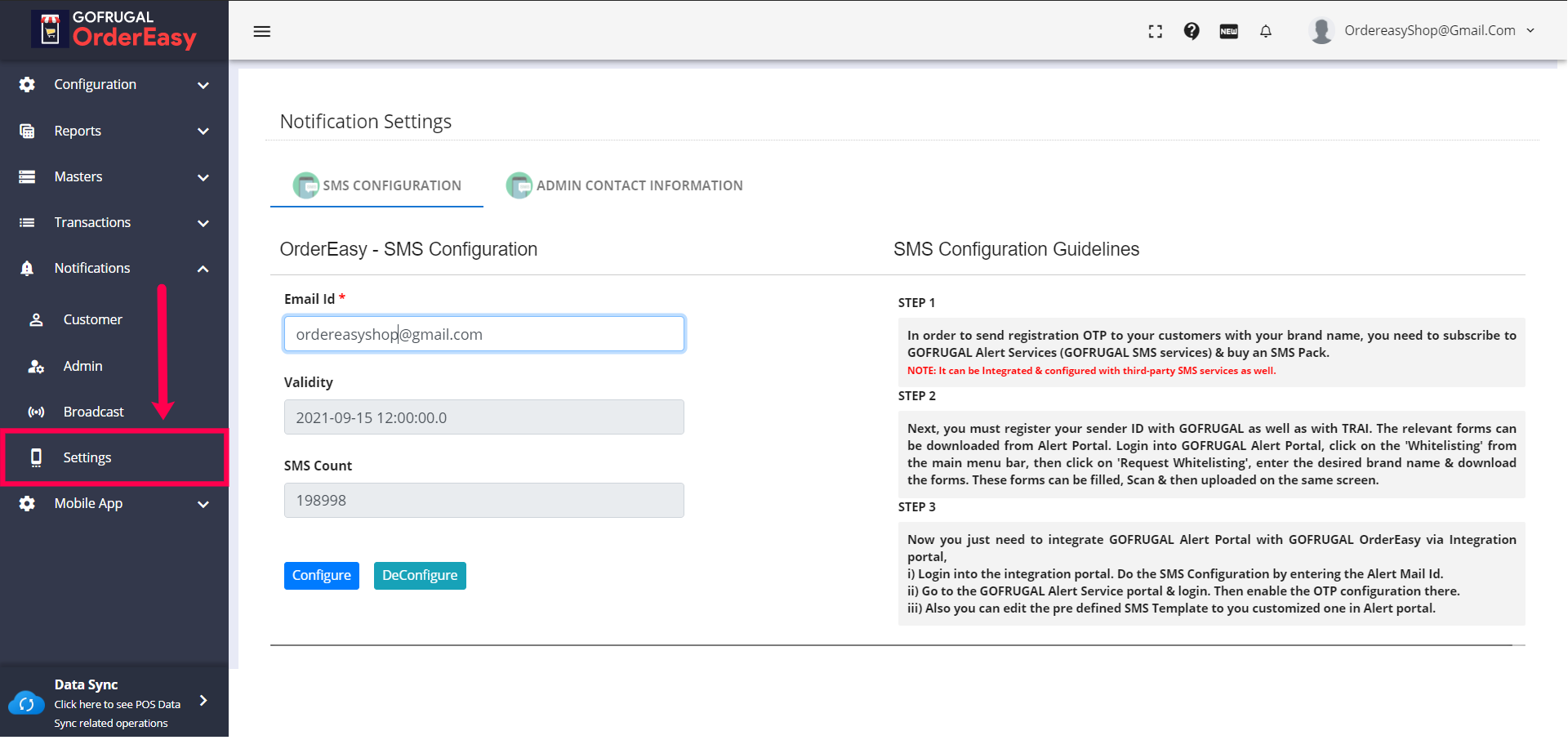Click the Data Sync label
The height and width of the screenshot is (740, 1568).
(87, 684)
